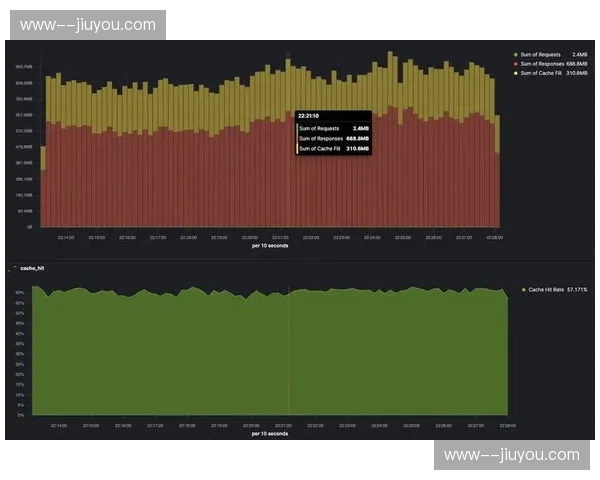Open the cache_hit panel title menu
The width and height of the screenshot is (600, 480).
(33, 268)
